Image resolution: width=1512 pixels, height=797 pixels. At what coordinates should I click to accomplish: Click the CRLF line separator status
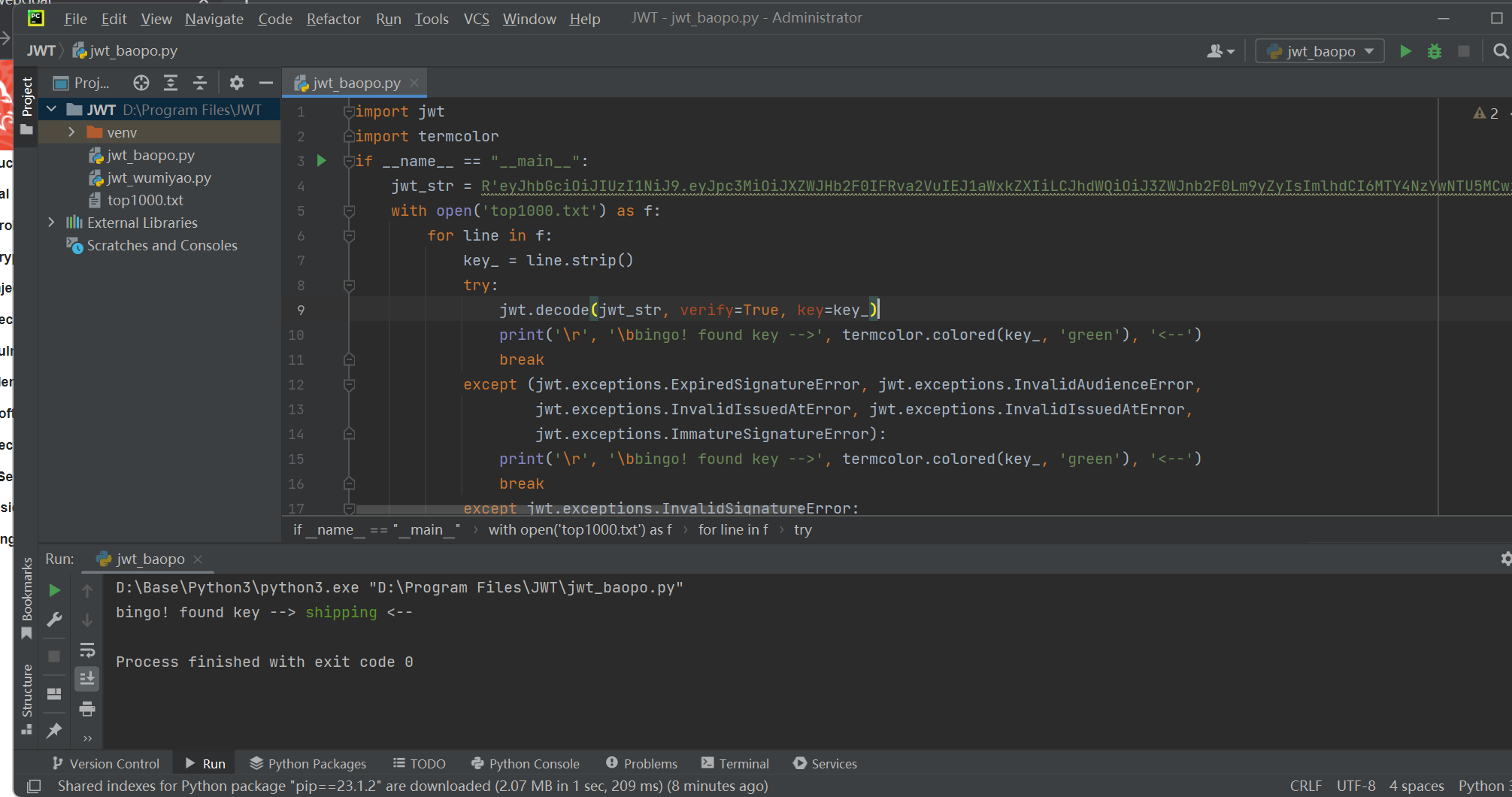click(1306, 786)
